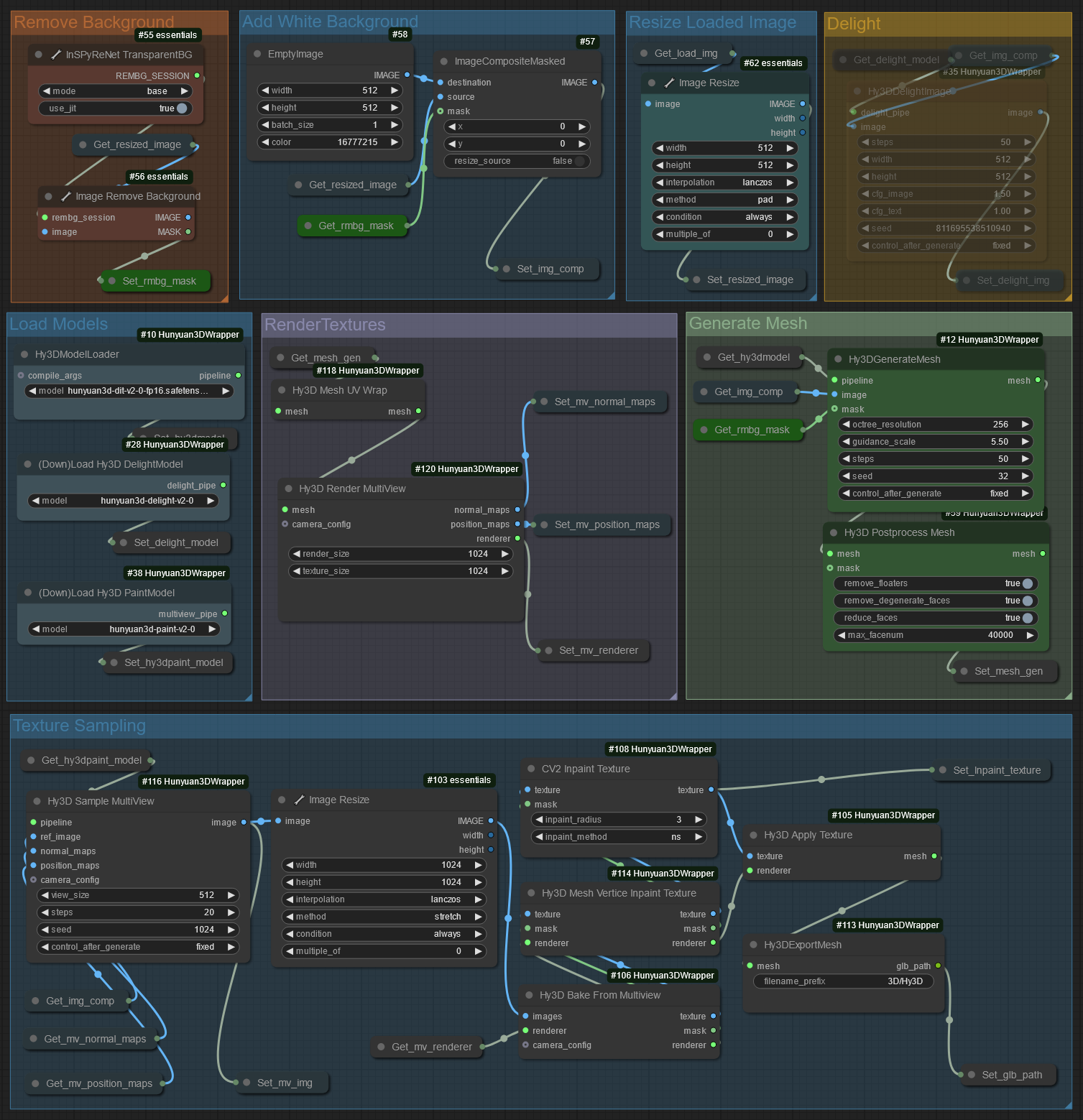Open the method stretch dropdown
Viewport: 1083px width, 1120px height.
pyautogui.click(x=384, y=917)
